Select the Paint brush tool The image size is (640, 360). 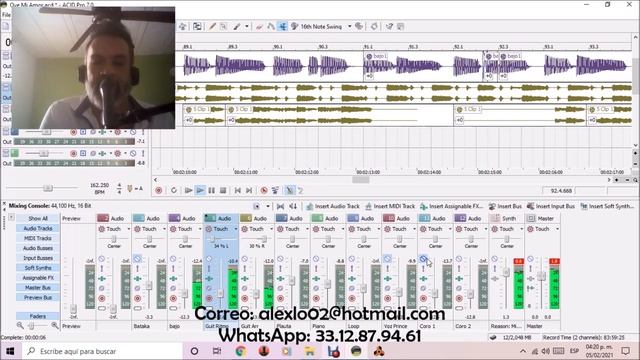pyautogui.click(x=237, y=27)
